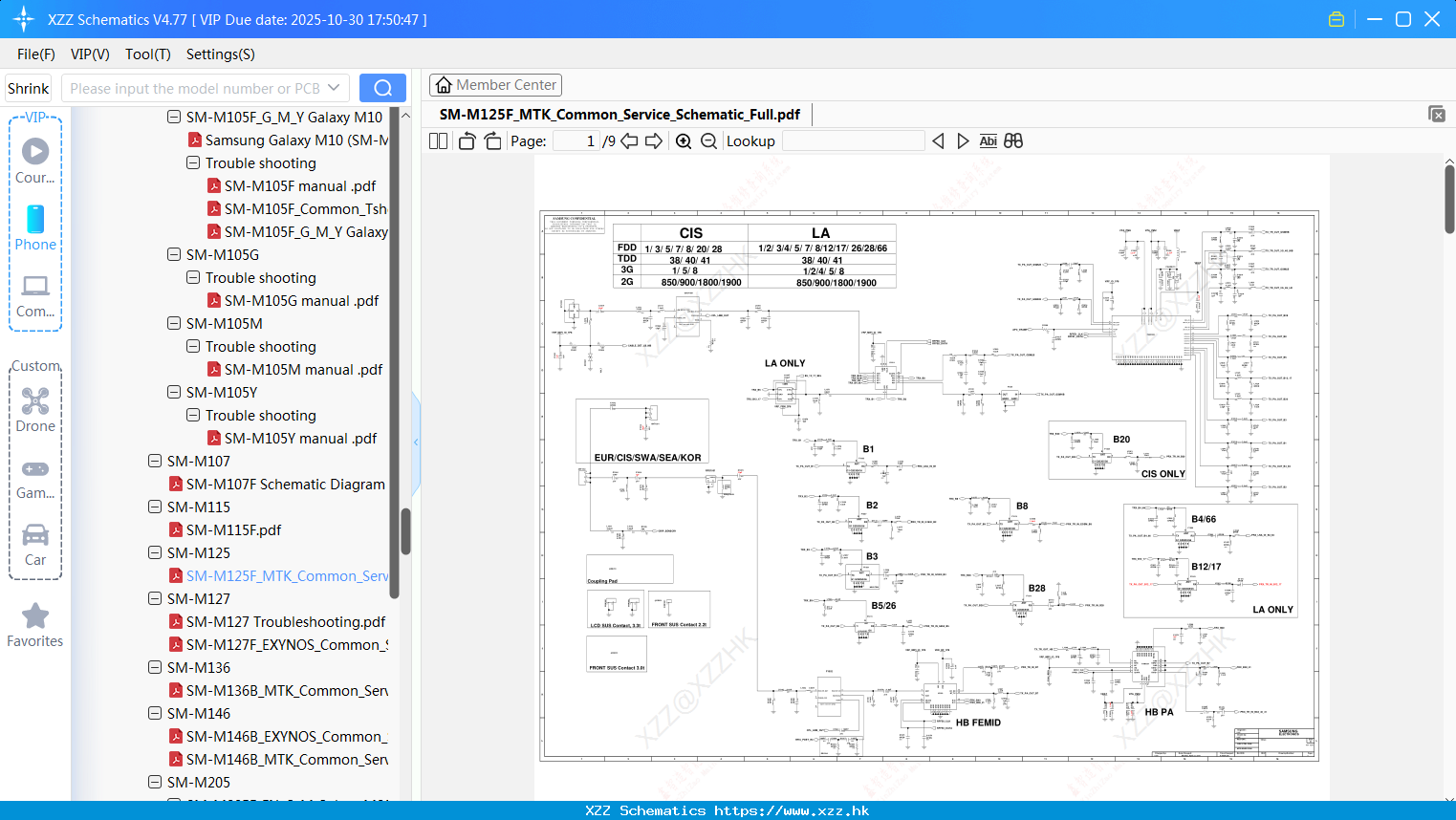Collapse the SM-M146 node
1456x820 pixels.
[x=155, y=714]
